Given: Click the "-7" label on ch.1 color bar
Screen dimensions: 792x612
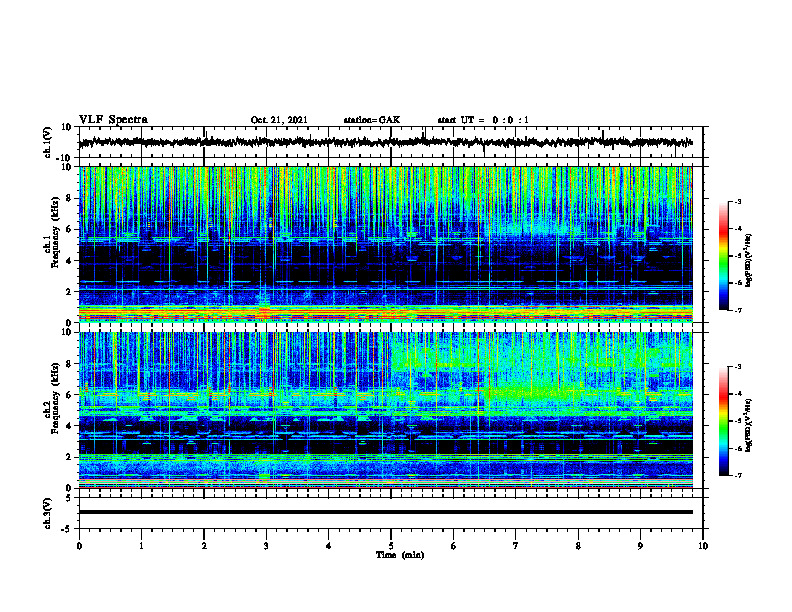Looking at the screenshot, I should 738,310.
